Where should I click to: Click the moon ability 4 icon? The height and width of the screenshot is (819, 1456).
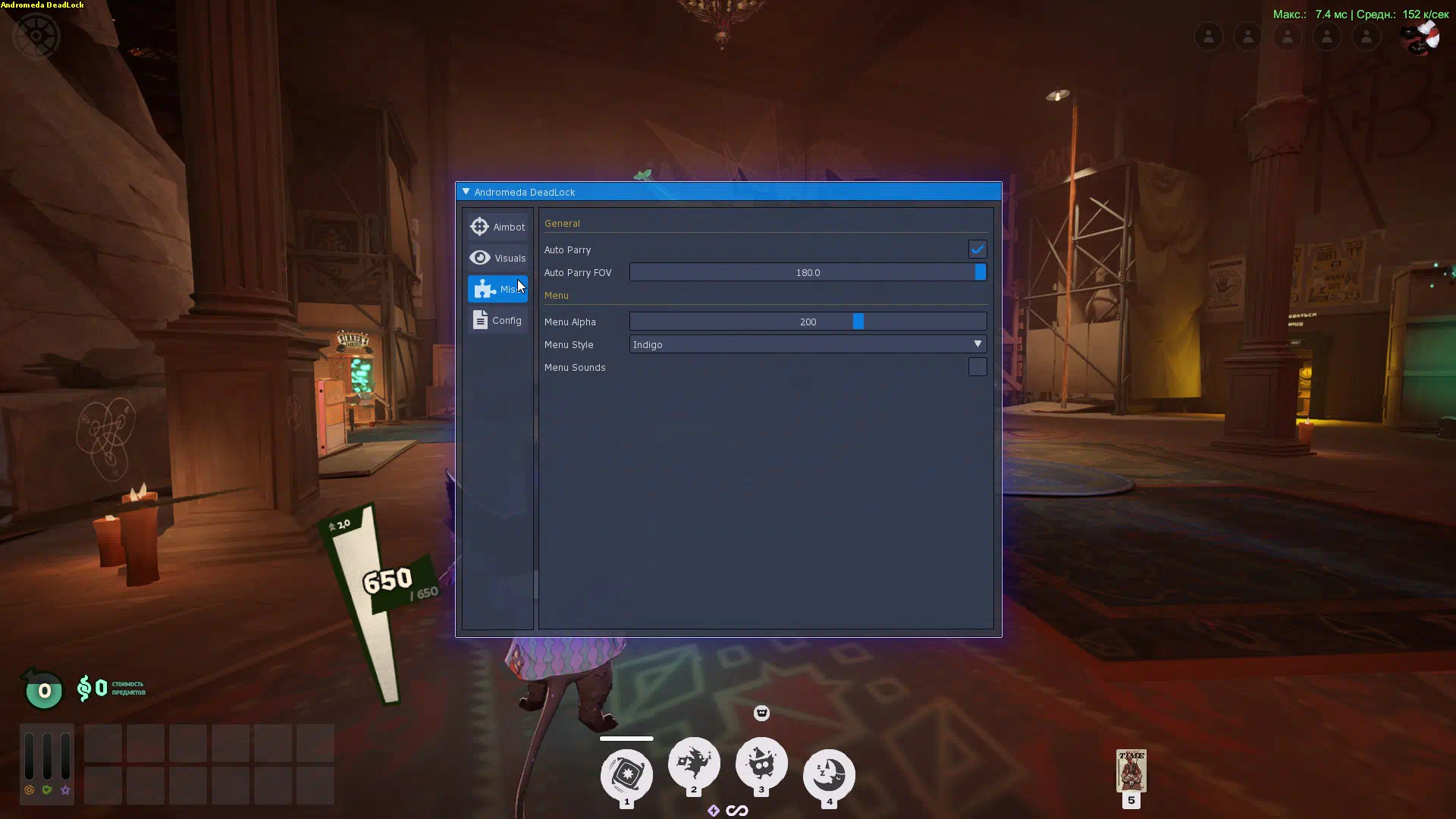click(x=829, y=774)
